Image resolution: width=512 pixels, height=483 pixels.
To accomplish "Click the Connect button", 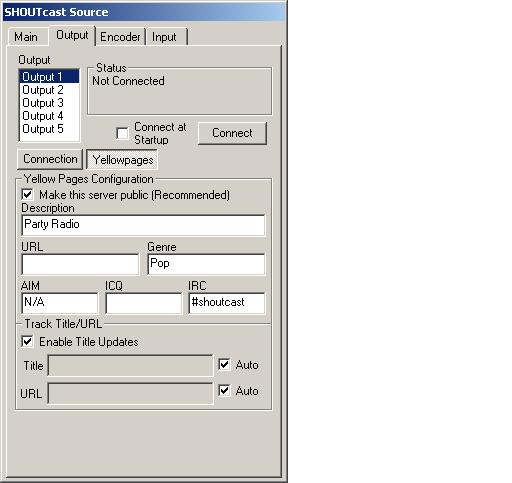I will pyautogui.click(x=232, y=133).
